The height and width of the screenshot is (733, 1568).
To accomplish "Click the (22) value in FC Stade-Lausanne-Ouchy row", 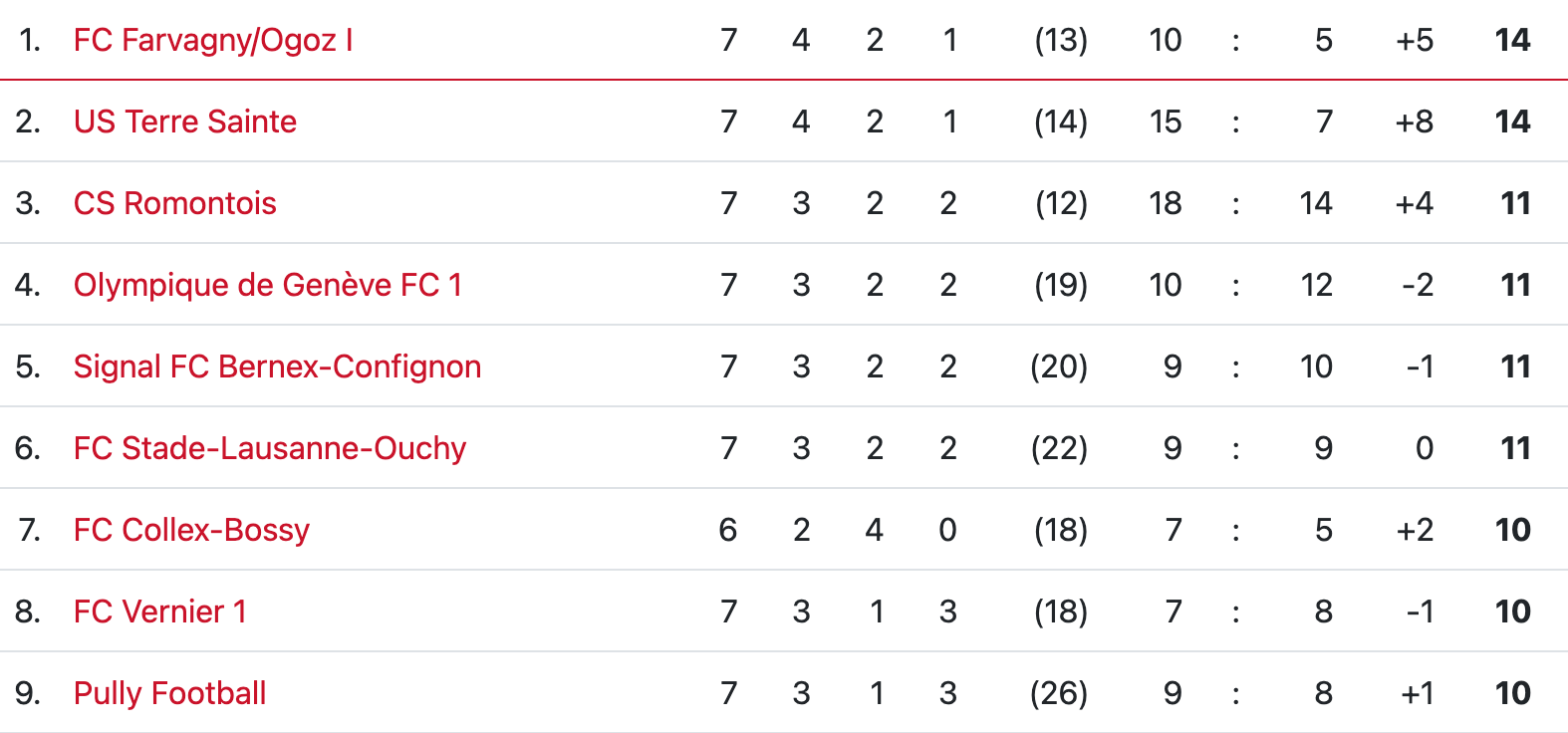I will click(x=1059, y=448).
